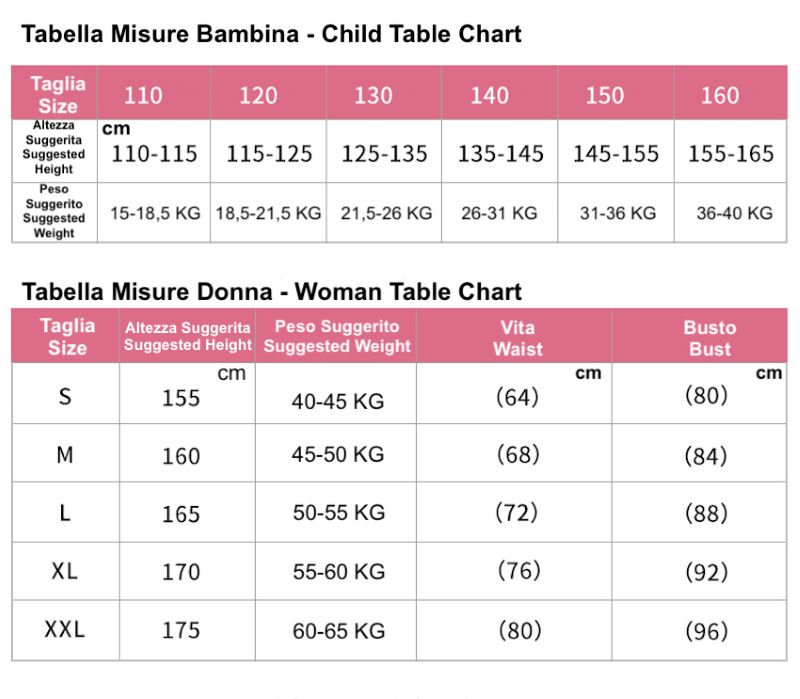Image resolution: width=800 pixels, height=699 pixels.
Task: Click the woman size XL row label
Action: click(x=65, y=571)
